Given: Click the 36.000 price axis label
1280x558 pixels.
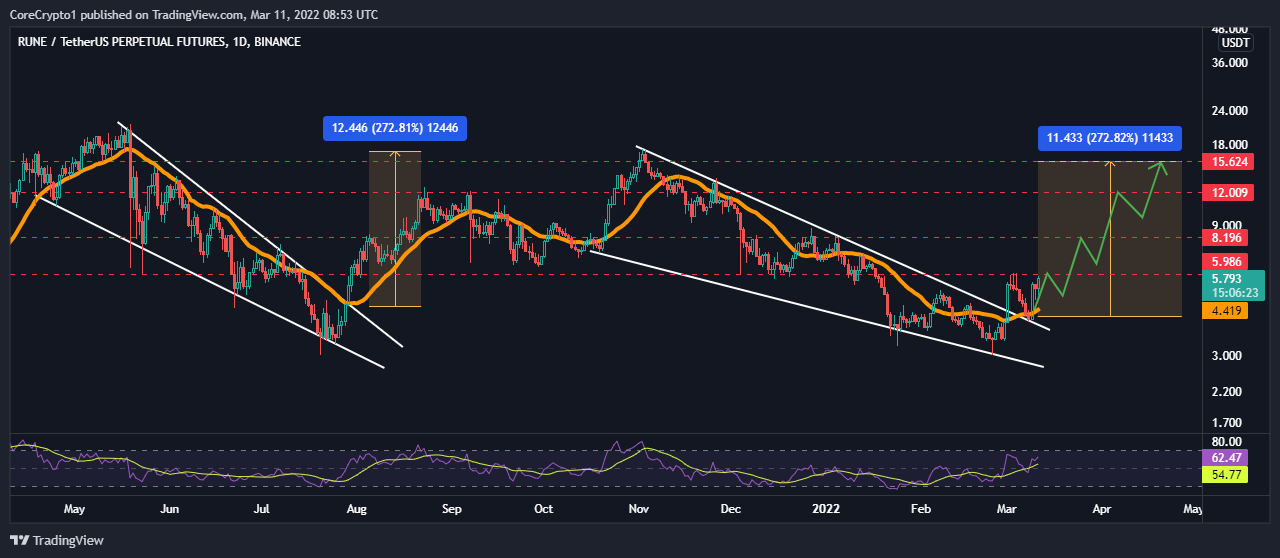Looking at the screenshot, I should [1228, 62].
